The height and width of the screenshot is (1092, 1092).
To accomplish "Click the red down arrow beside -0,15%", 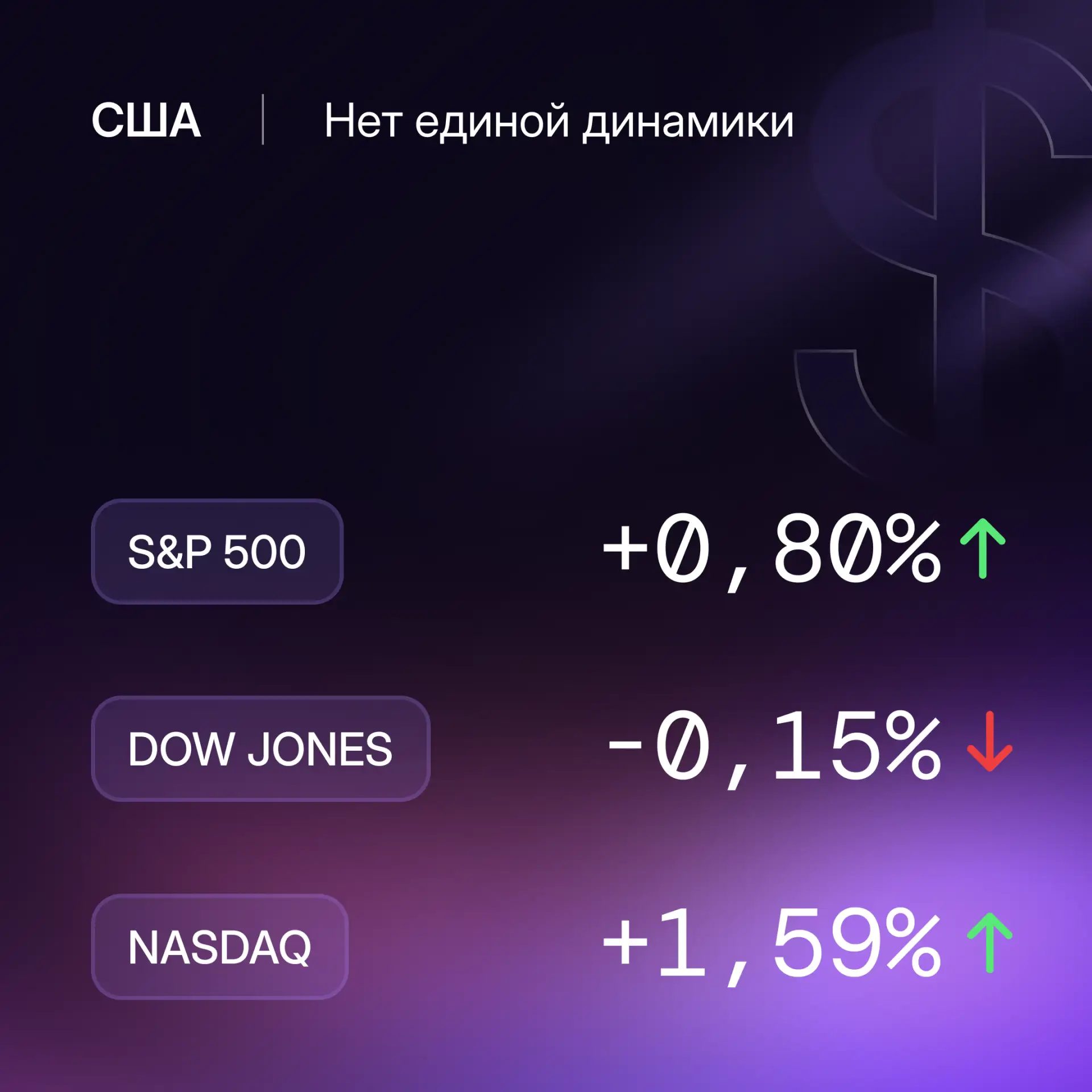I will 990,741.
